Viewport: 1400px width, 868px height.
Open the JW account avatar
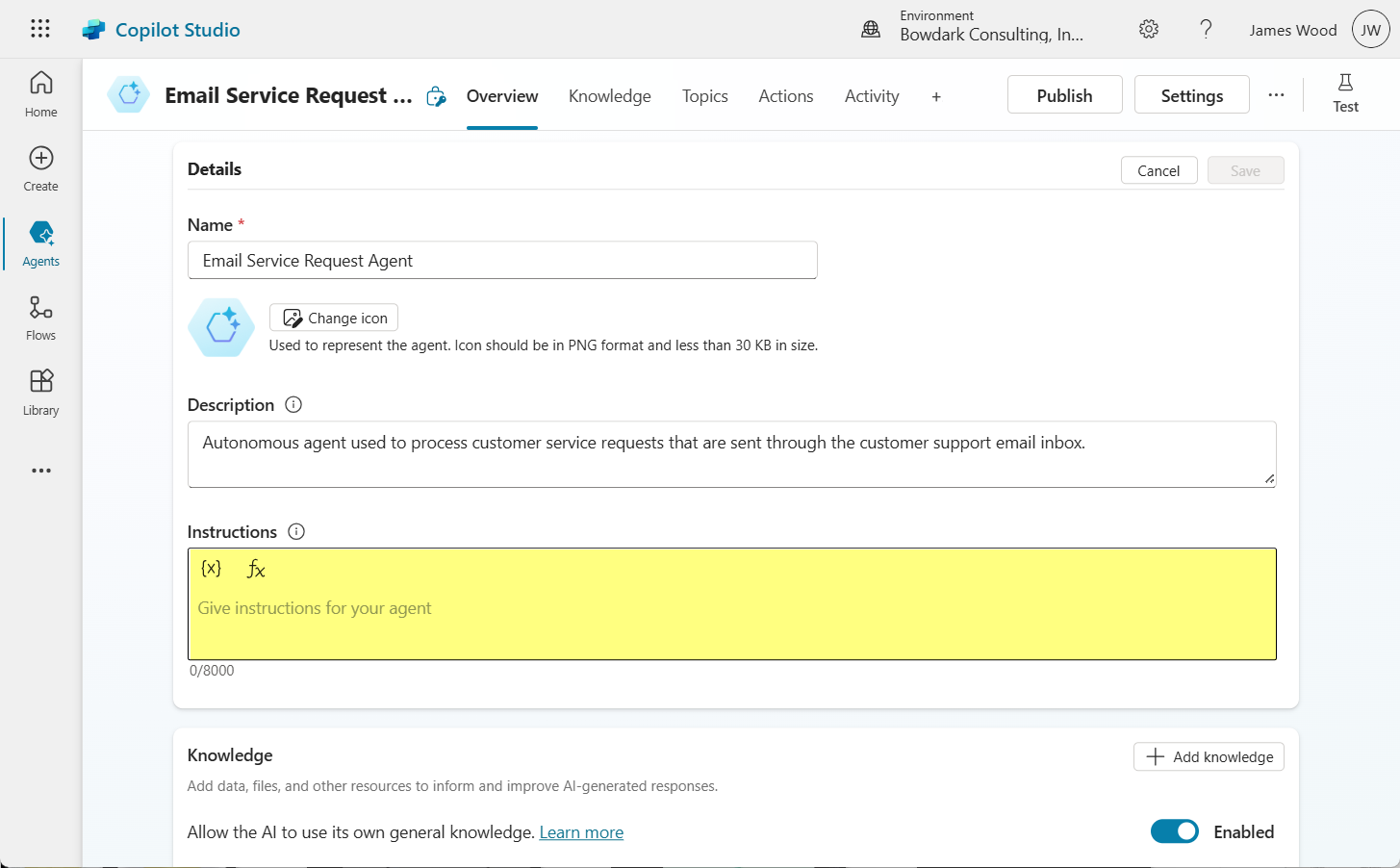click(1371, 30)
